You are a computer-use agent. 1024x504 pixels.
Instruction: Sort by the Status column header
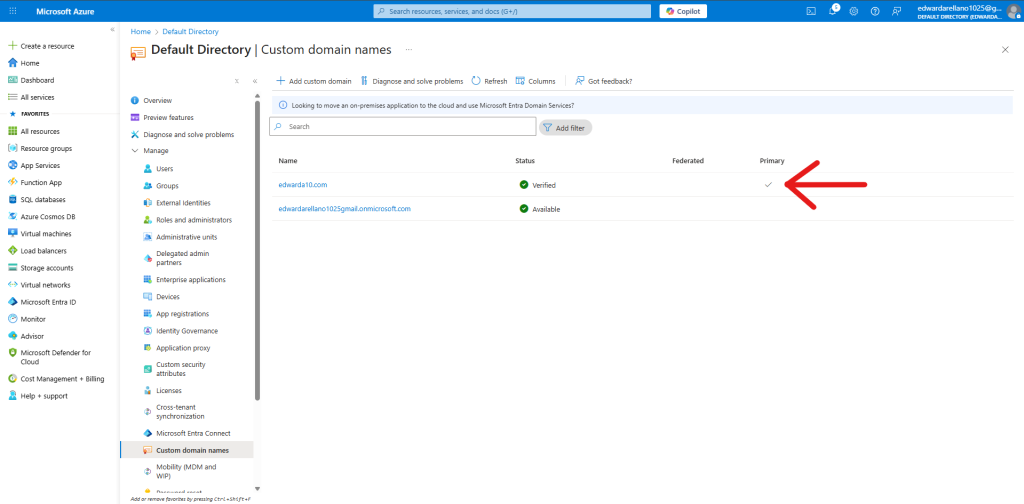(525, 161)
